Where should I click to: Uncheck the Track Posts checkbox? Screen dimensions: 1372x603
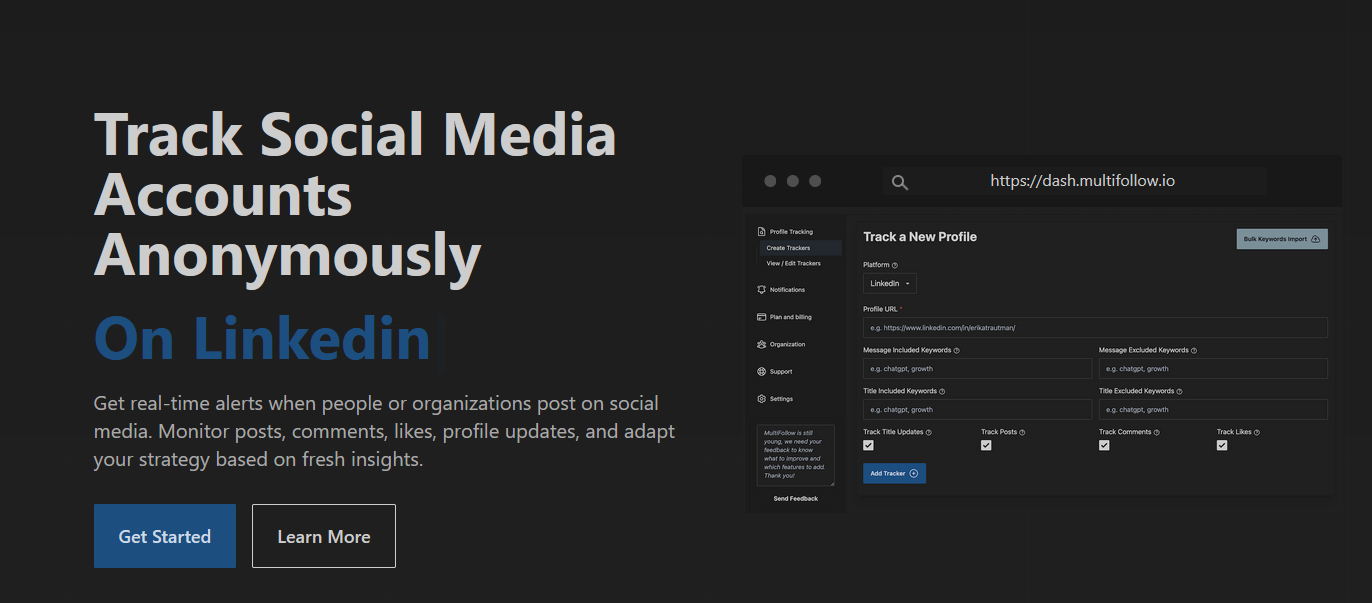pyautogui.click(x=986, y=445)
